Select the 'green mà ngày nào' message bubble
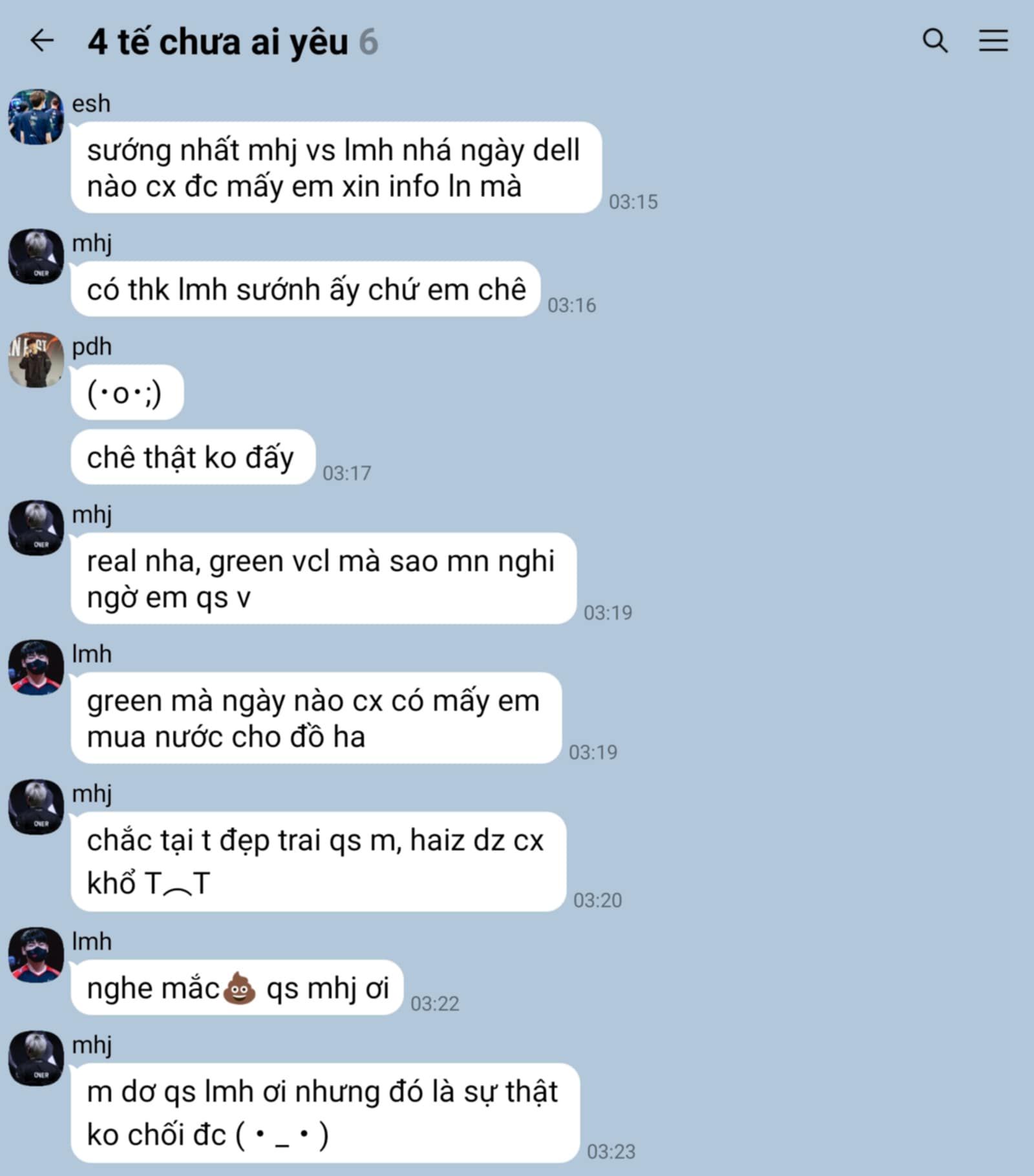The width and height of the screenshot is (1034, 1176). coord(316,718)
